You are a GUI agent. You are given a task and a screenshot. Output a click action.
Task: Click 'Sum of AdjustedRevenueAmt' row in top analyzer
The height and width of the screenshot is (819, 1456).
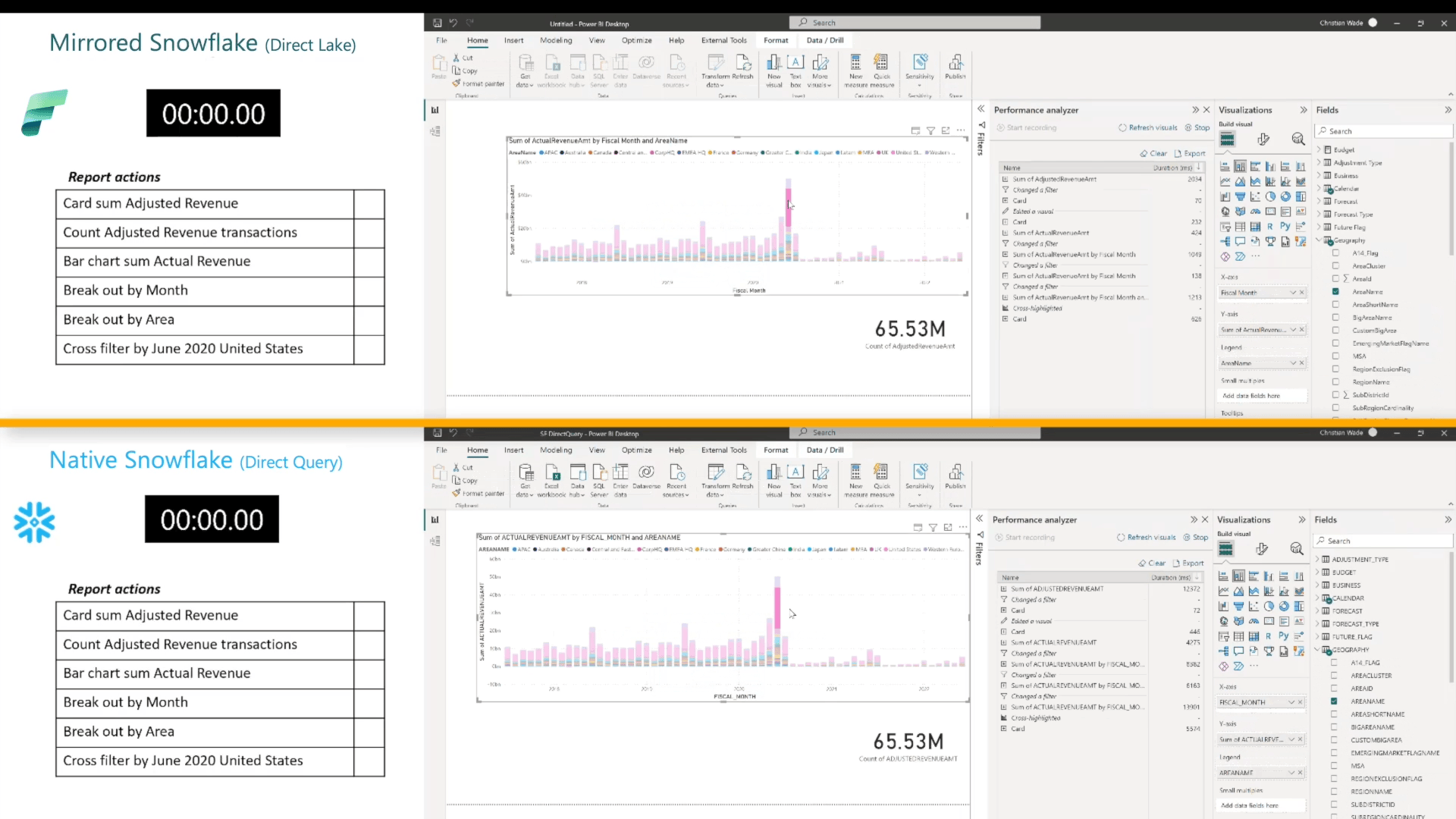click(1101, 179)
